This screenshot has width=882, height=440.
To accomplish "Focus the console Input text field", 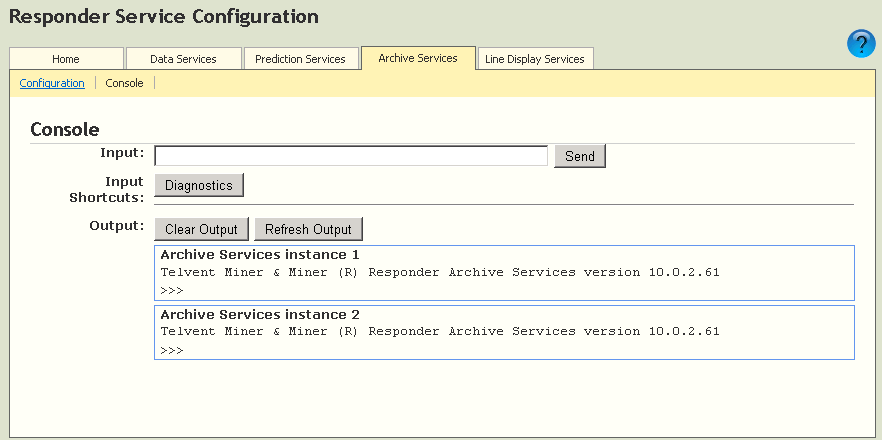I will (351, 156).
